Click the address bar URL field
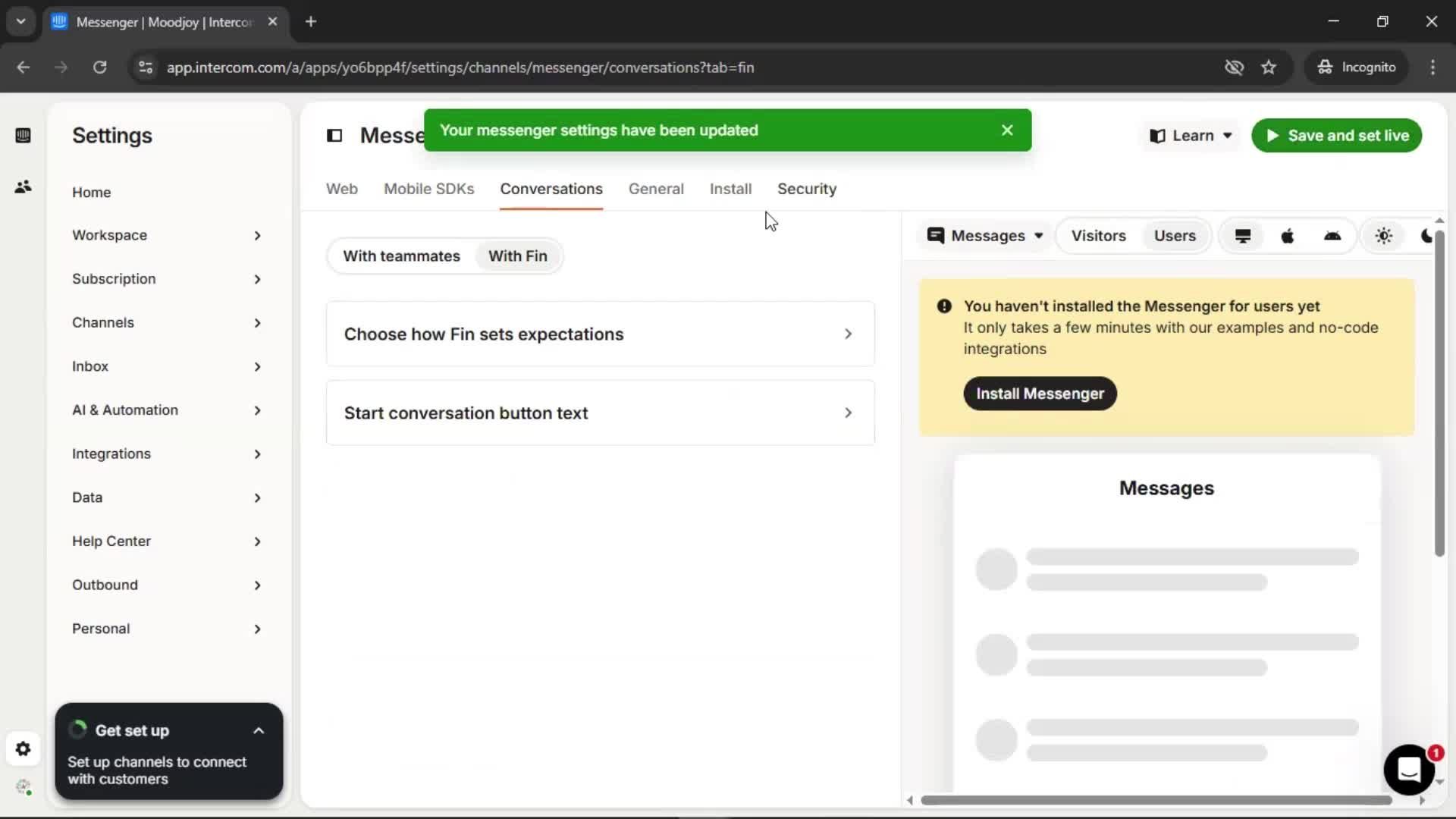The width and height of the screenshot is (1456, 819). pyautogui.click(x=460, y=67)
